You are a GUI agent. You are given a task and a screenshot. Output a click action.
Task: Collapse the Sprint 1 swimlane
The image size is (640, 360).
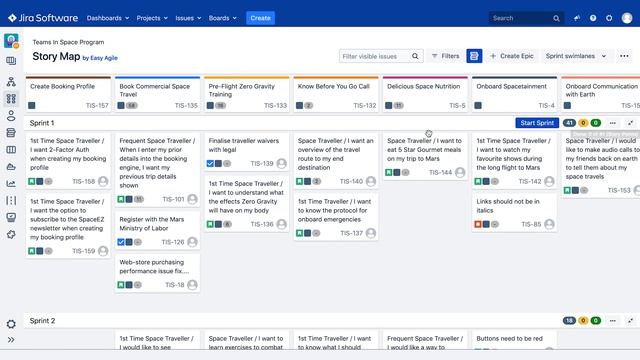631,123
